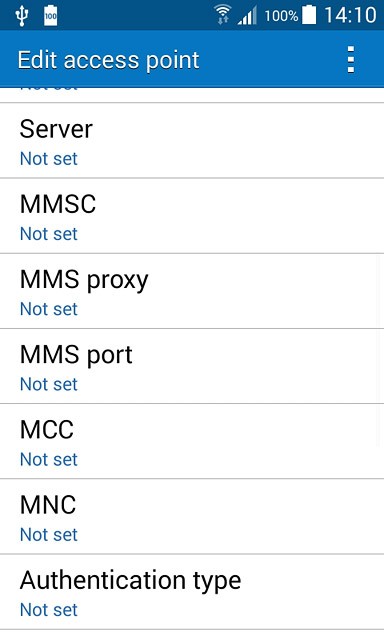Open Authentication type selection dropdown
The height and width of the screenshot is (640, 384).
(x=192, y=592)
